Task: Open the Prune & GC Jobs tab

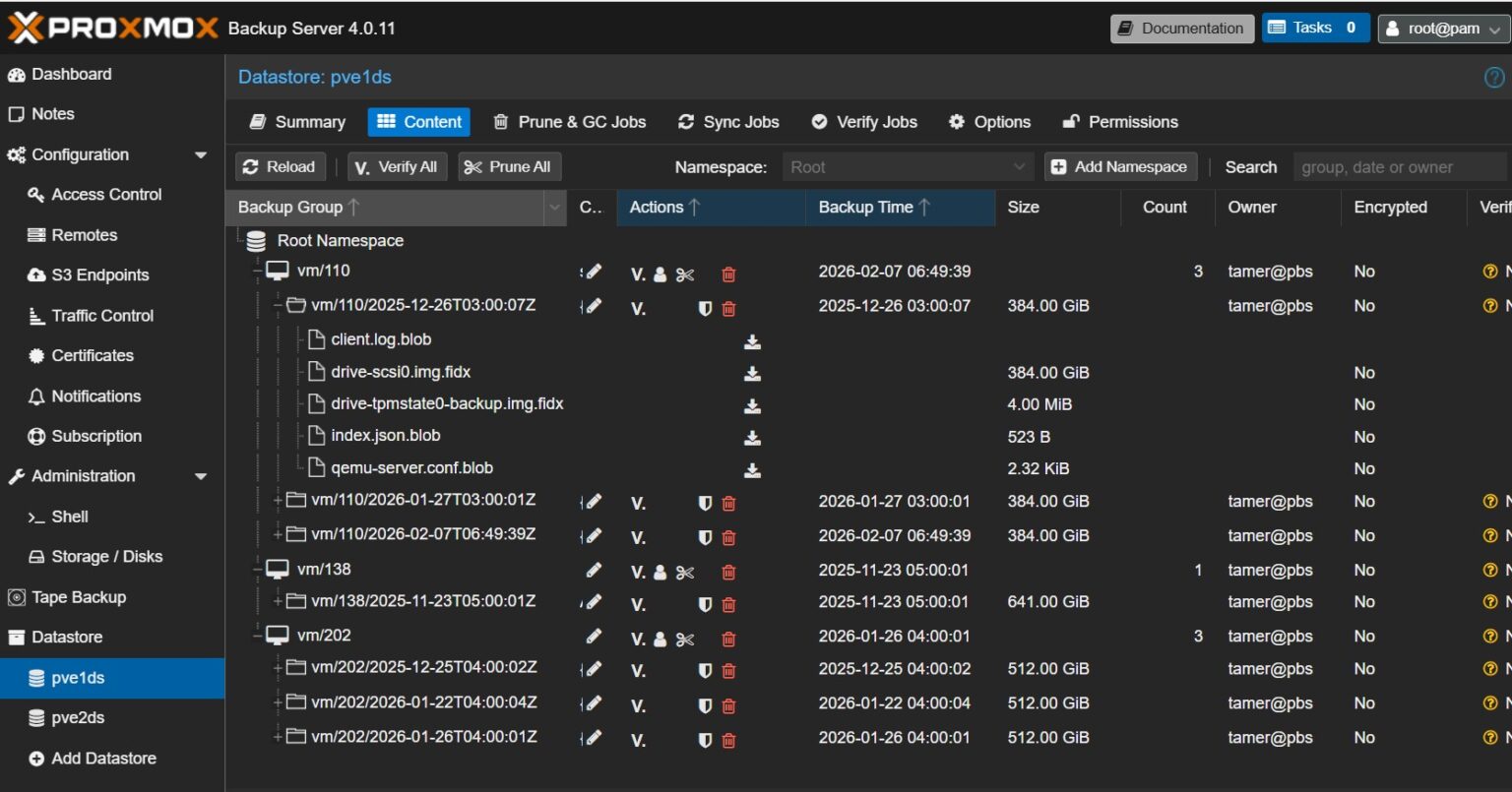Action: (569, 122)
